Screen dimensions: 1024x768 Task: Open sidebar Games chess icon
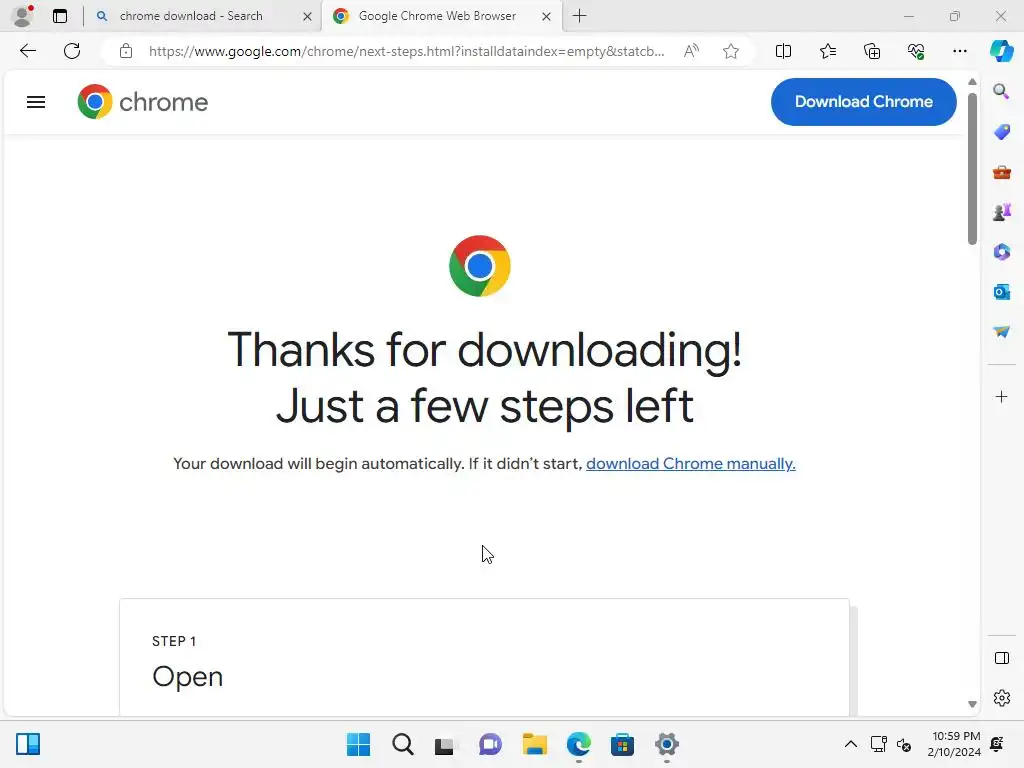(1001, 212)
